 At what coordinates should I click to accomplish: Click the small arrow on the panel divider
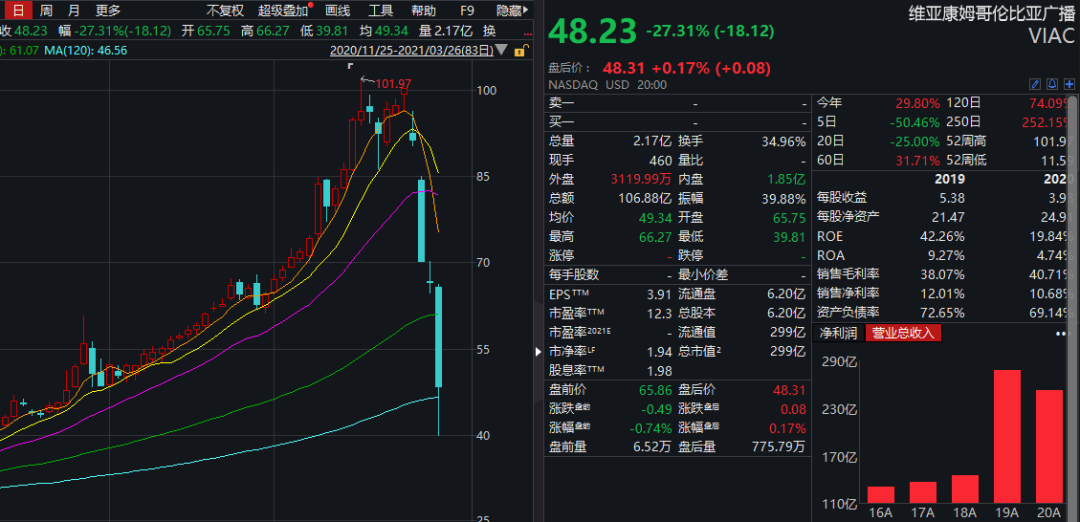(x=540, y=351)
